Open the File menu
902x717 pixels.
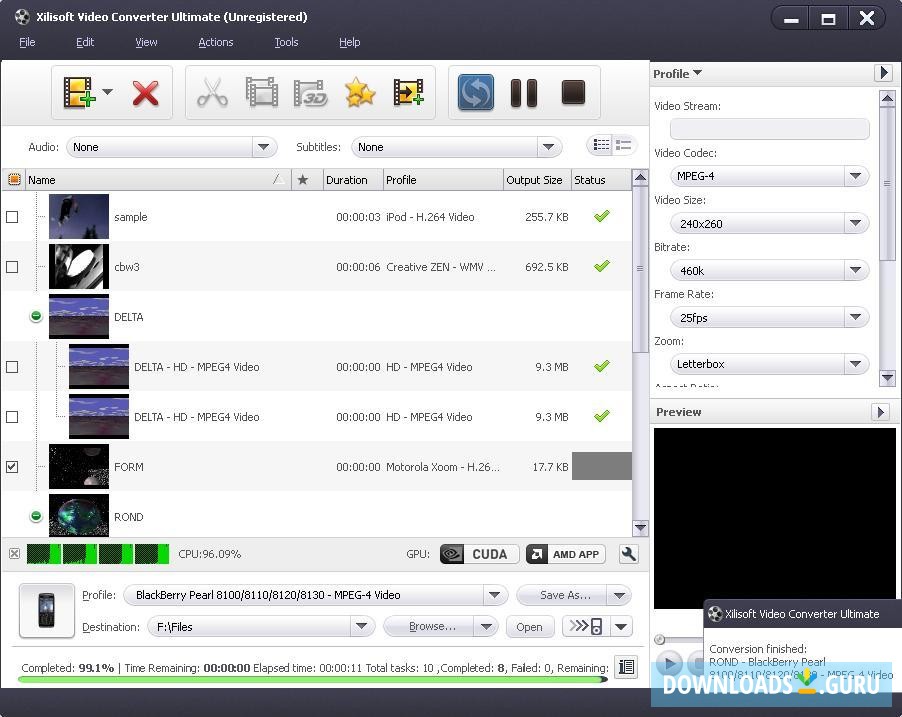[27, 42]
